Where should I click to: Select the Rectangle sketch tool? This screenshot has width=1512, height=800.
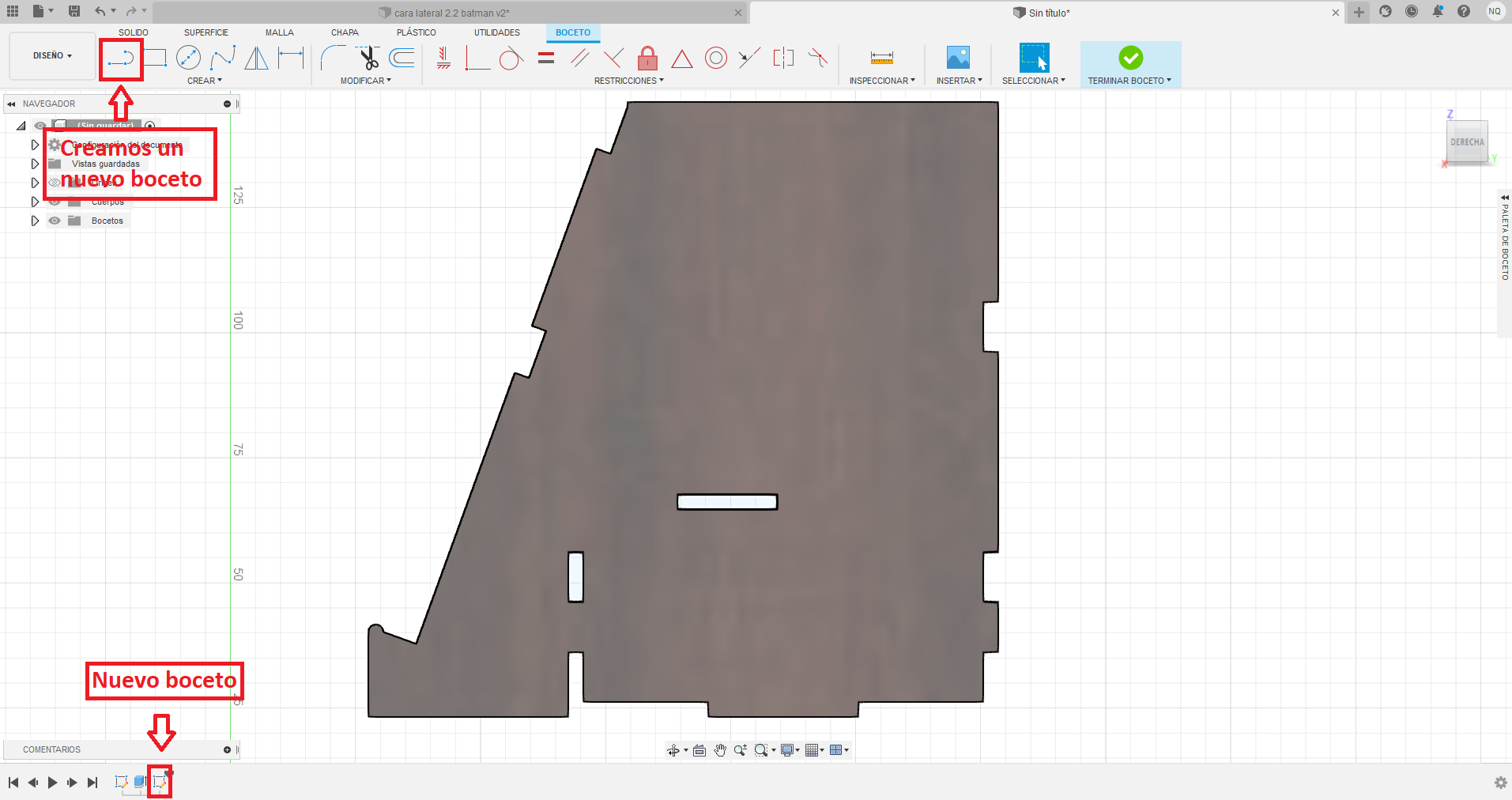[155, 58]
